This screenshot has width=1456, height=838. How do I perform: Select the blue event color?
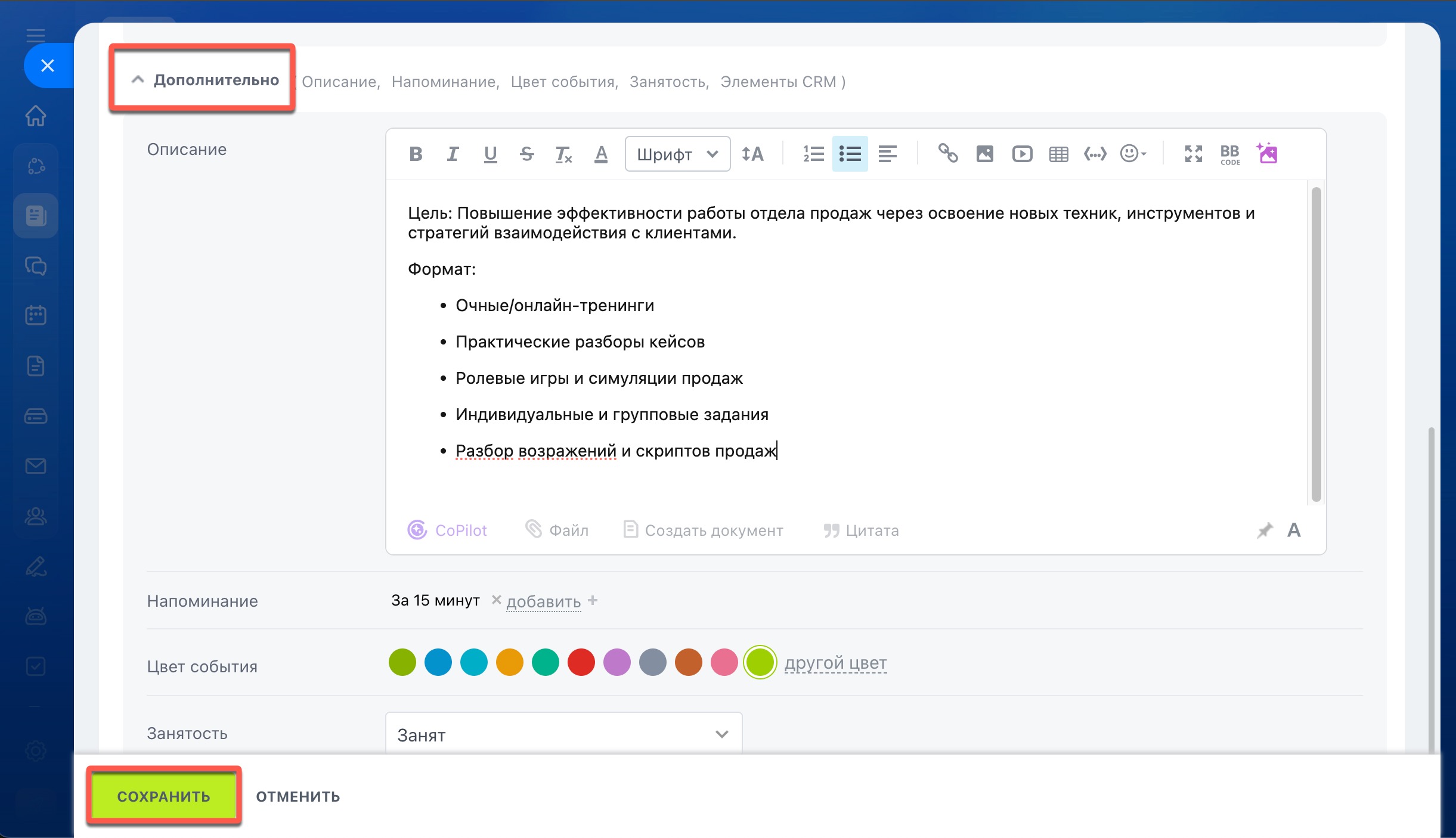tap(438, 662)
